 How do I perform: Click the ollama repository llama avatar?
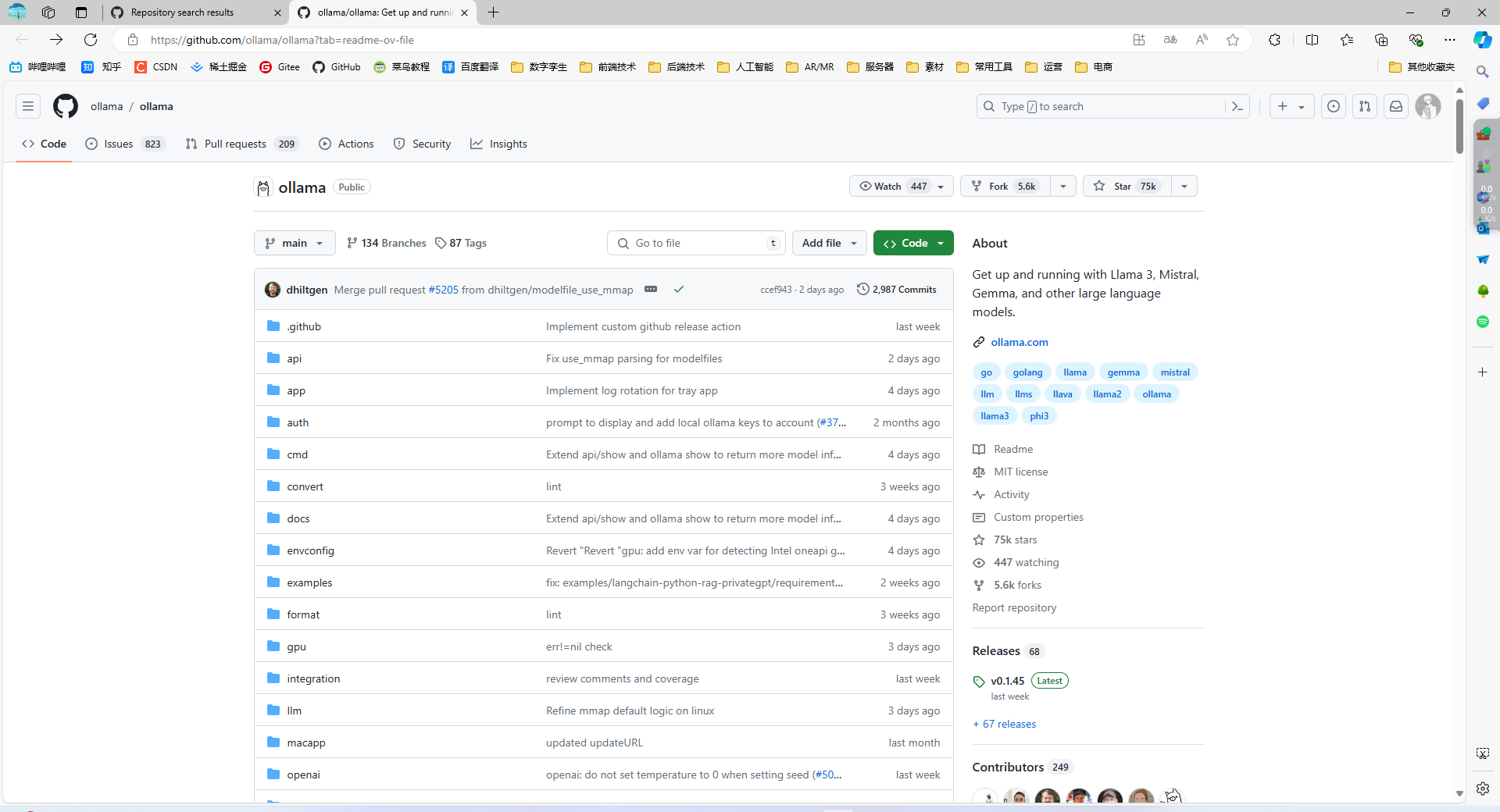[x=263, y=187]
